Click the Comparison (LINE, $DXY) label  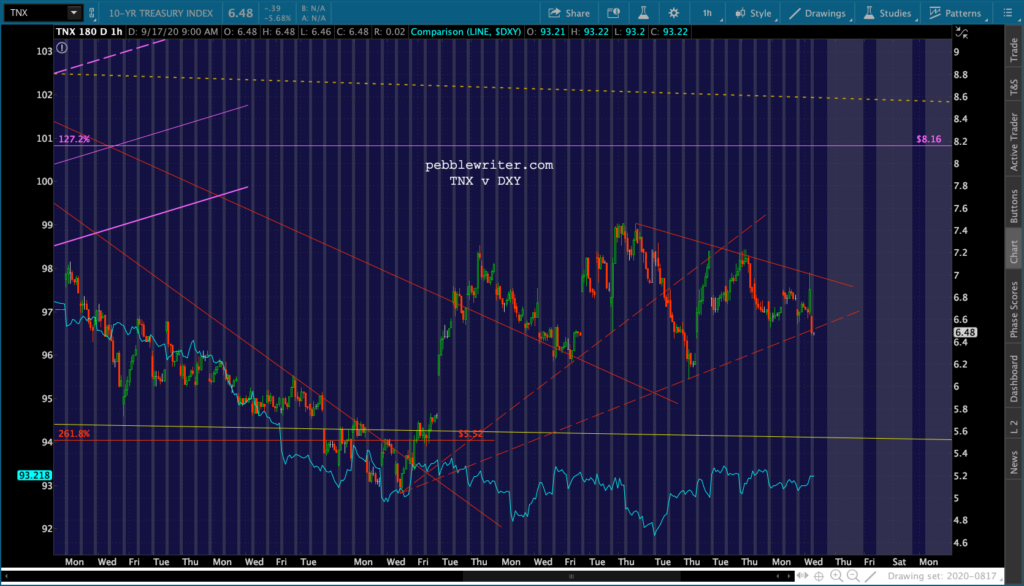tap(466, 31)
